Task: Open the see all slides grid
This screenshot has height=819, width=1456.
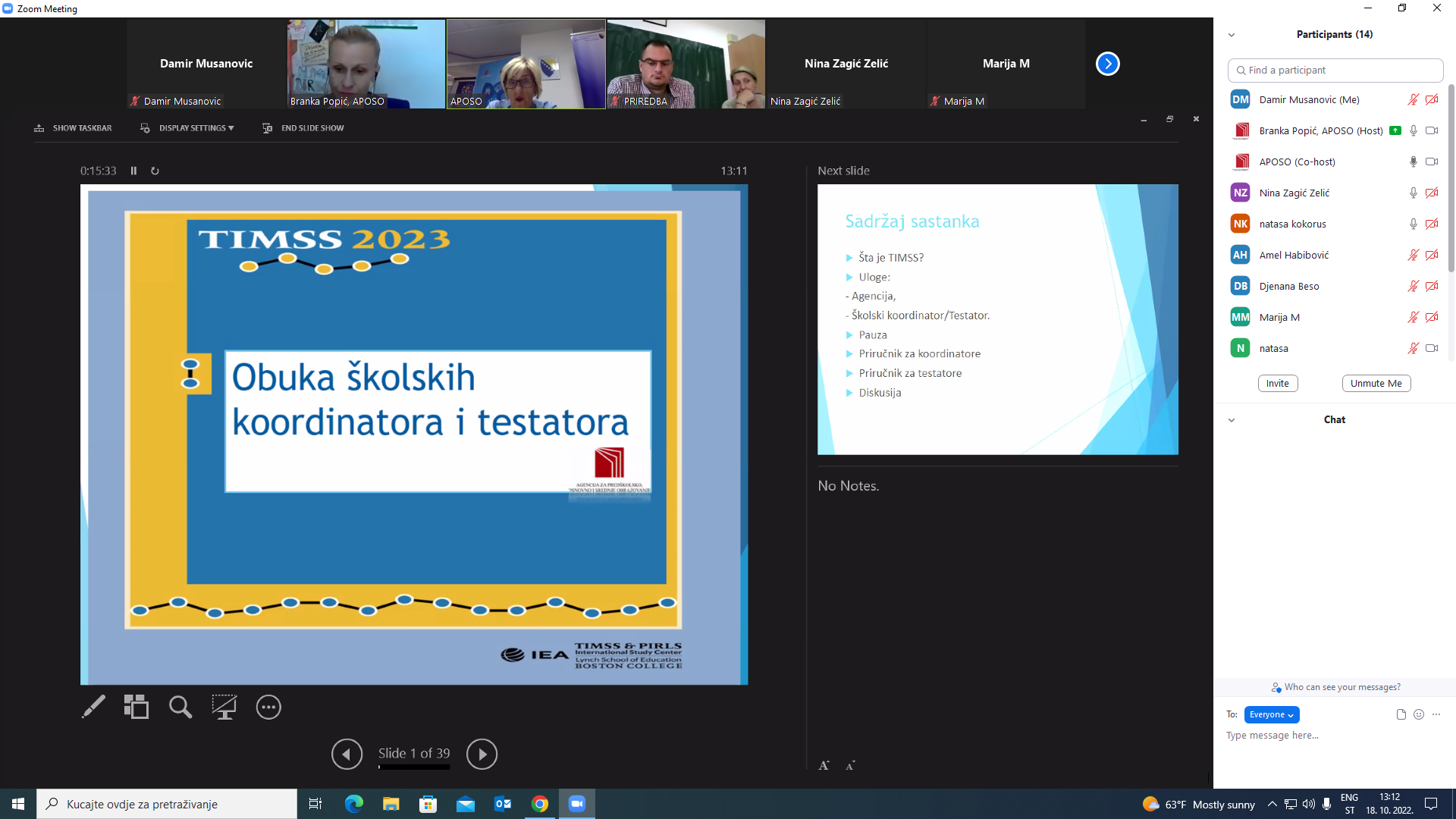Action: (x=136, y=707)
